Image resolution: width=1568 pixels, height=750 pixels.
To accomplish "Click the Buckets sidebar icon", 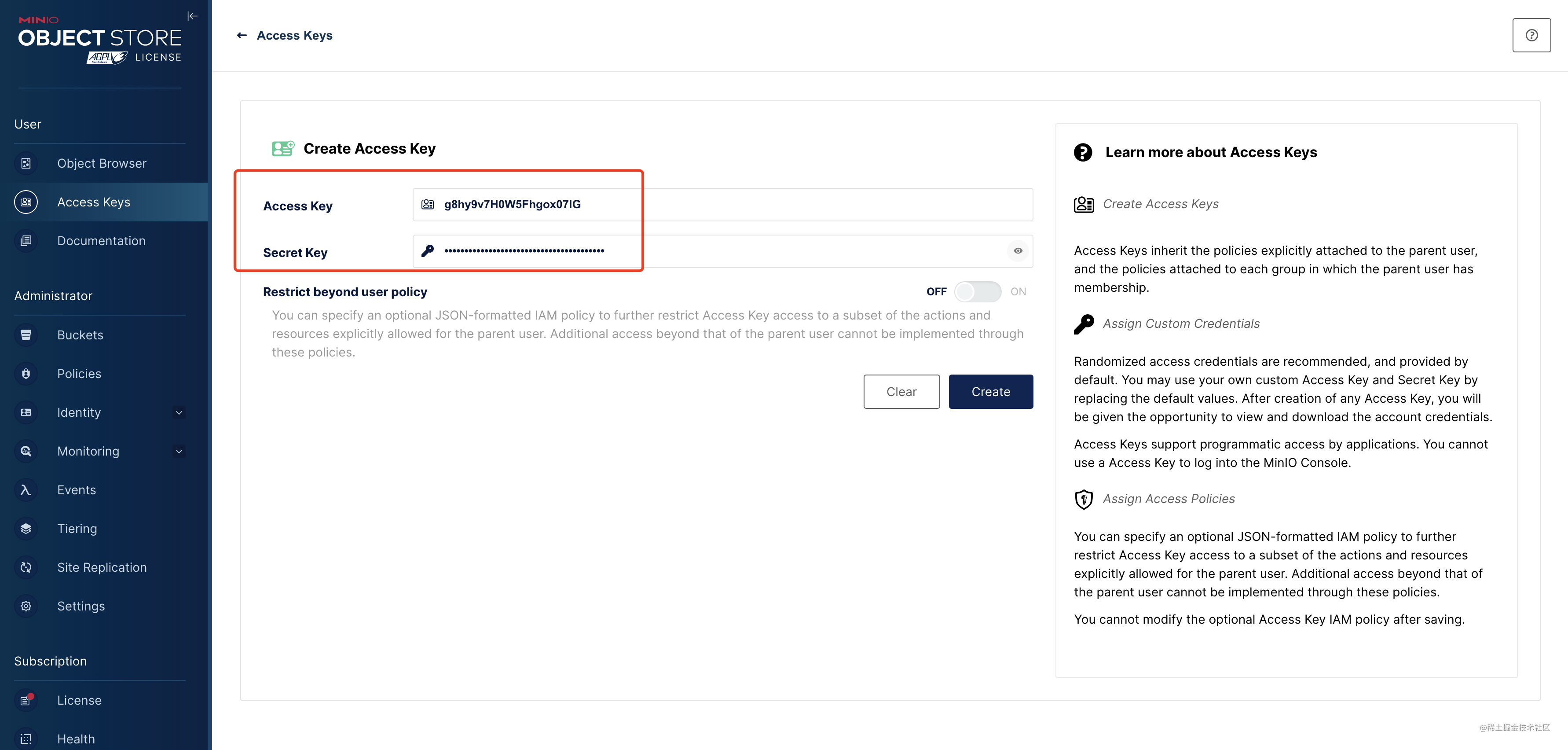I will click(26, 335).
